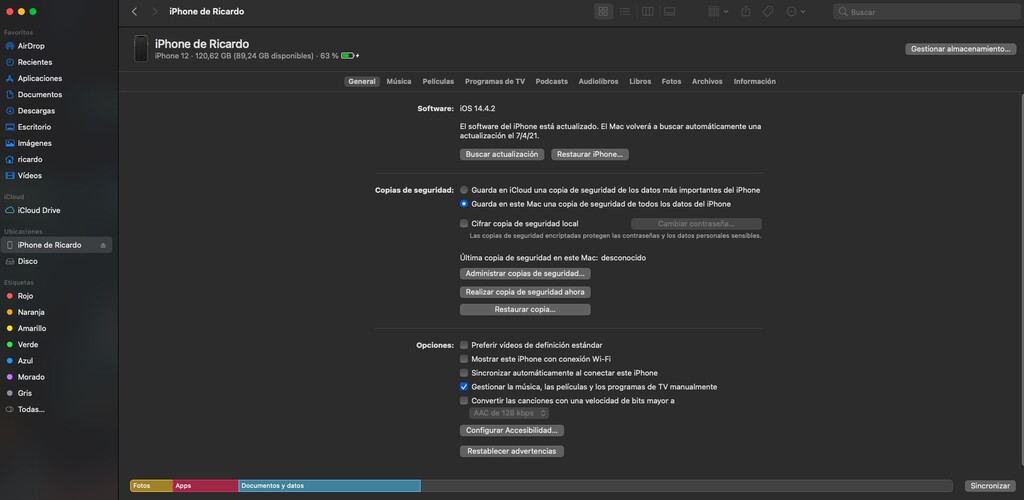
Task: Switch to list view
Action: tap(625, 12)
